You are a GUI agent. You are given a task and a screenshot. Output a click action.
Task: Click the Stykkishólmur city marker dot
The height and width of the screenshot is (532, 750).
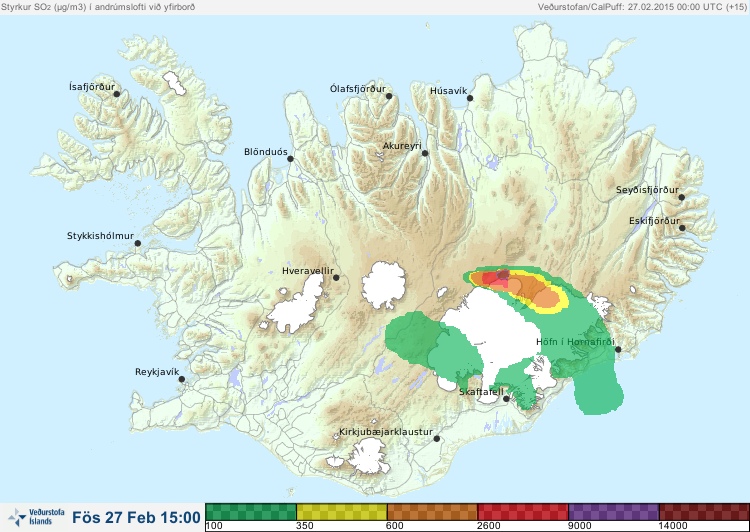(x=138, y=243)
